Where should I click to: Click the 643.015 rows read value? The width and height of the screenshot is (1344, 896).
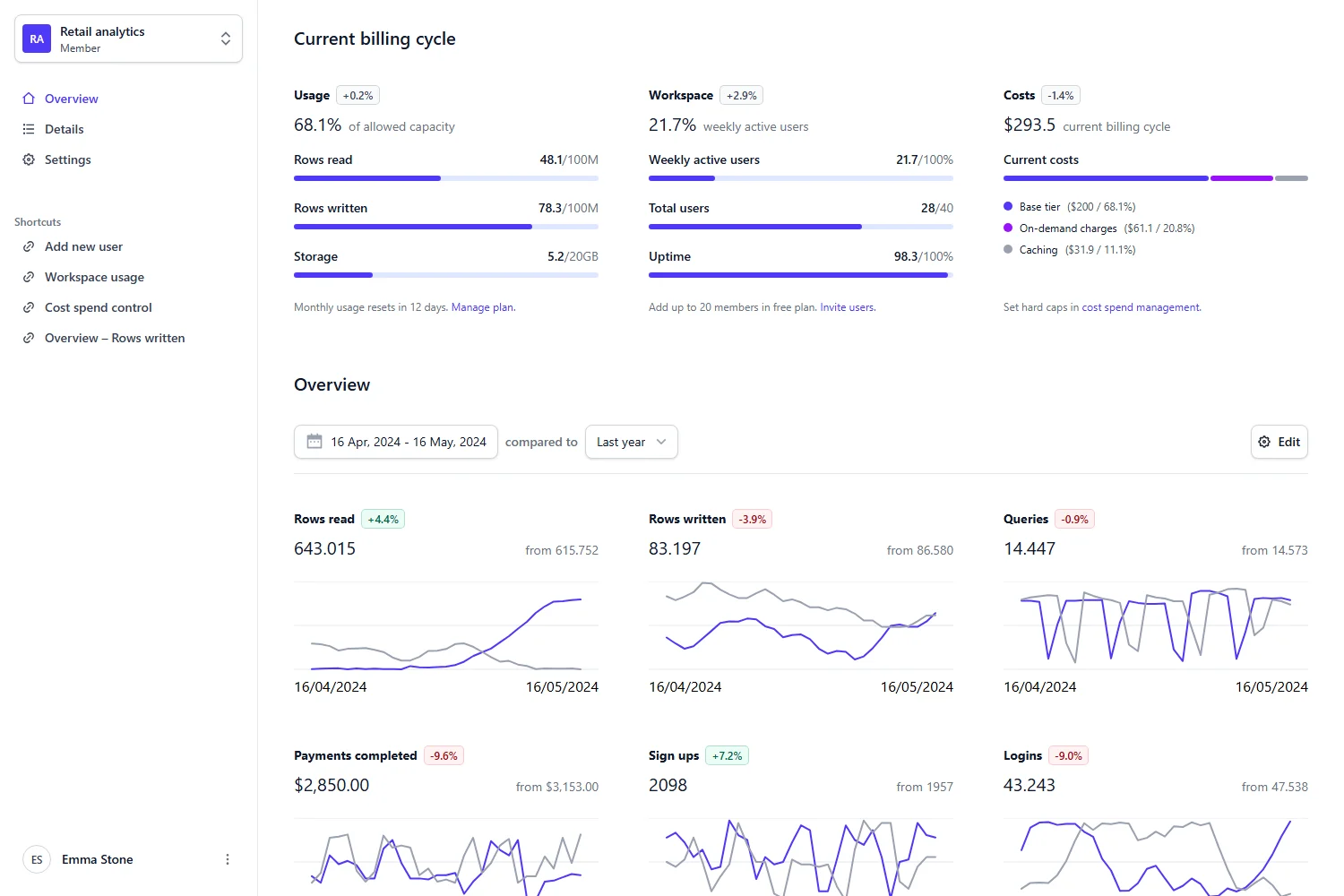click(324, 548)
